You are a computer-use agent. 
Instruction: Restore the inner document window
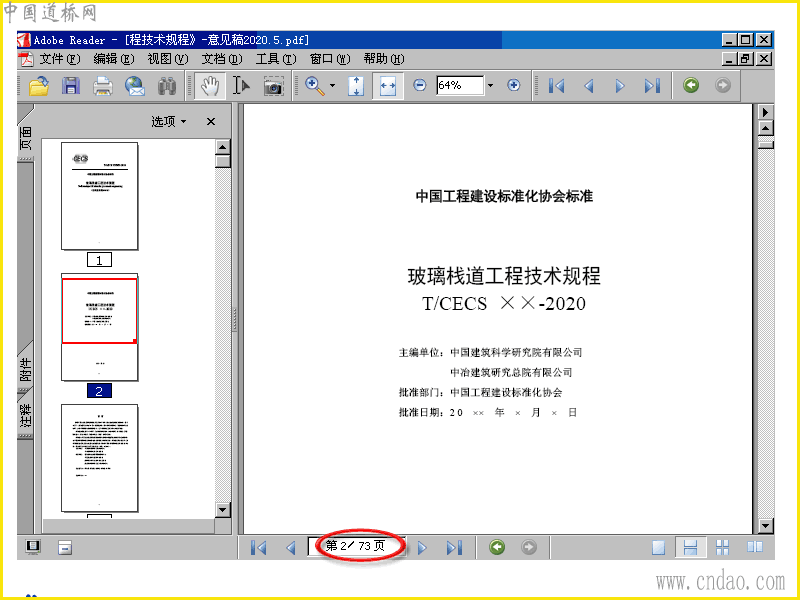coord(745,59)
